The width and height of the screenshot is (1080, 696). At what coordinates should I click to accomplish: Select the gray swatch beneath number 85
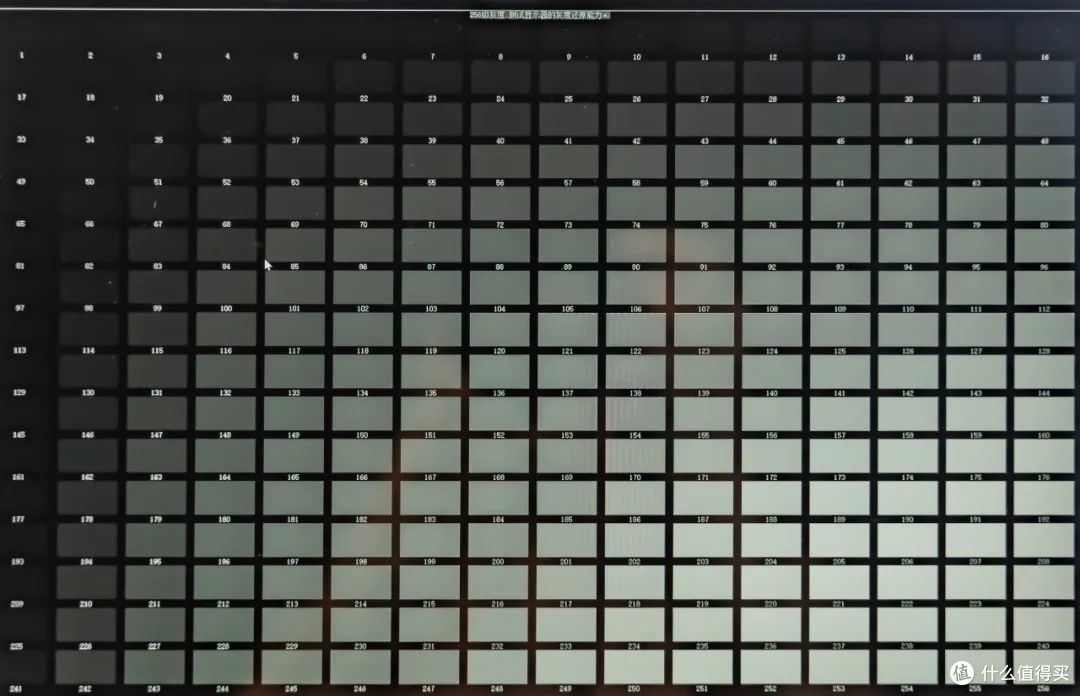(x=294, y=288)
